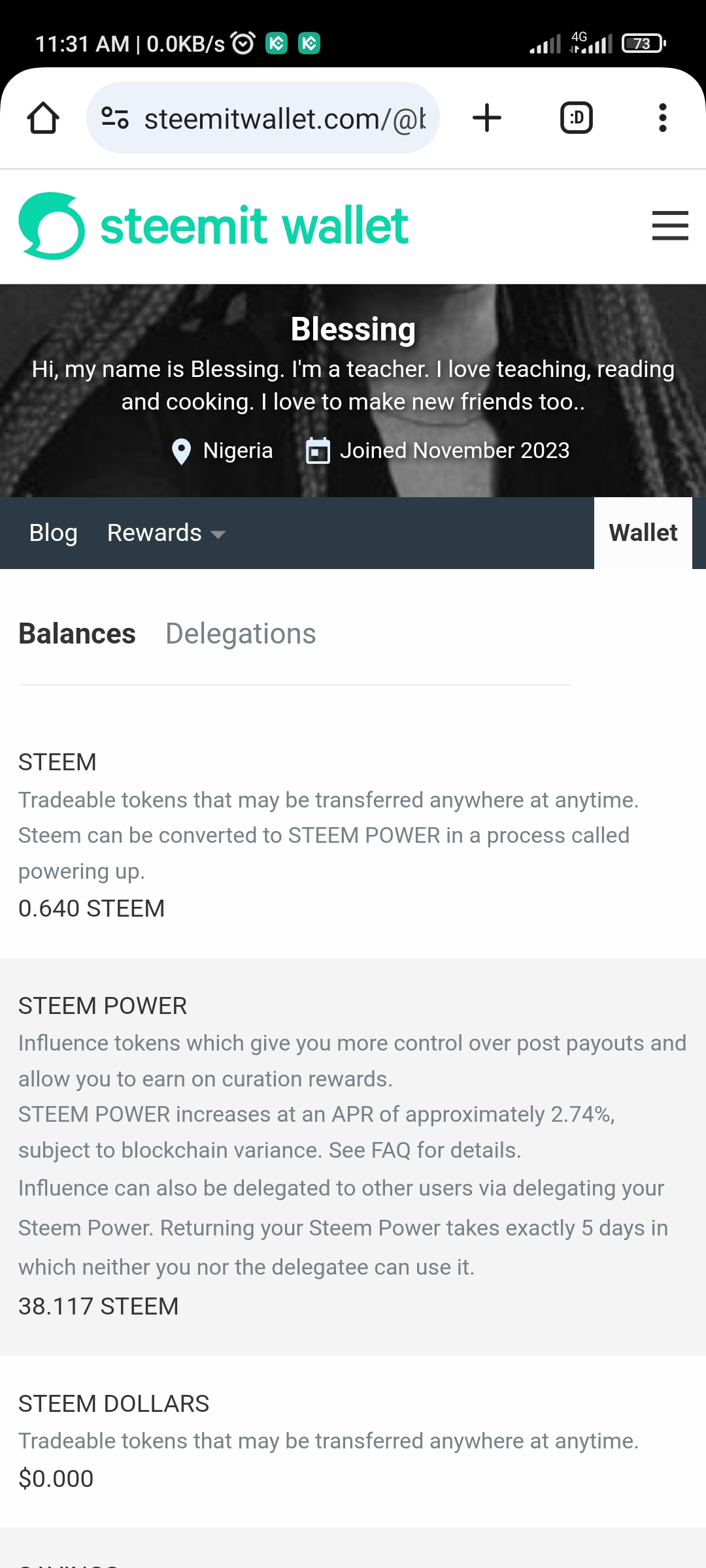This screenshot has height=1568, width=706.
Task: Open the 38.117 STEEM power dropdown
Action: point(98,1307)
